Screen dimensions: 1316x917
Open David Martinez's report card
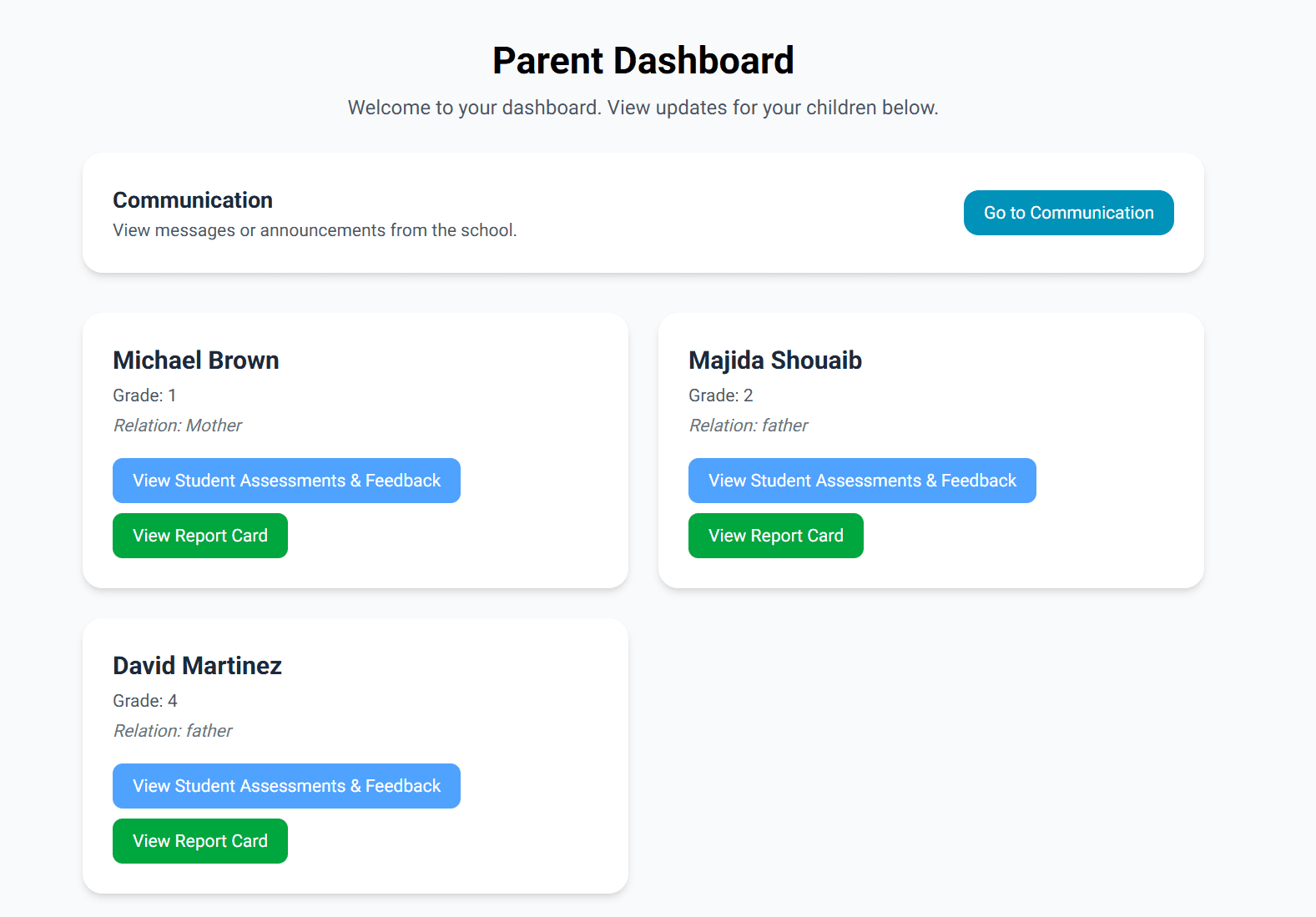(x=200, y=841)
